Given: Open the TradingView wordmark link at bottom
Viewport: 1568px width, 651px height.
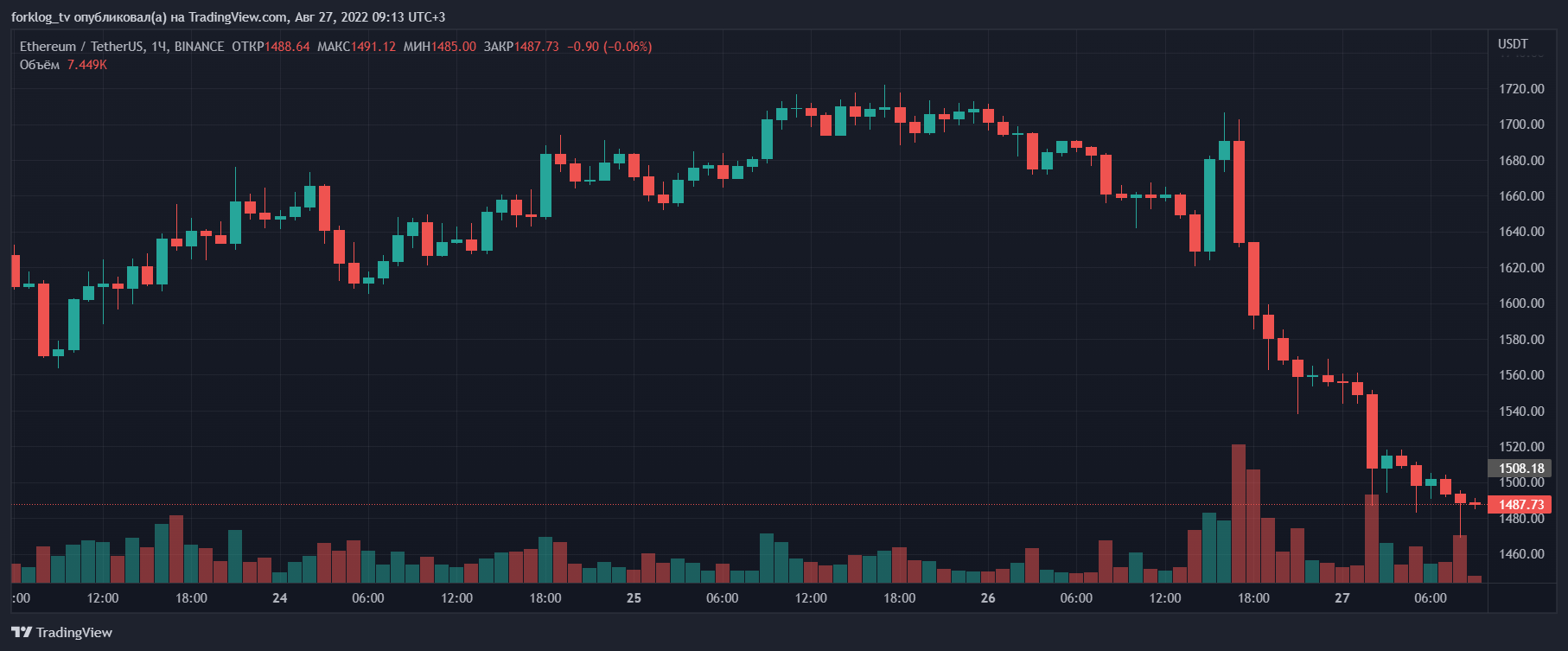Looking at the screenshot, I should [73, 633].
